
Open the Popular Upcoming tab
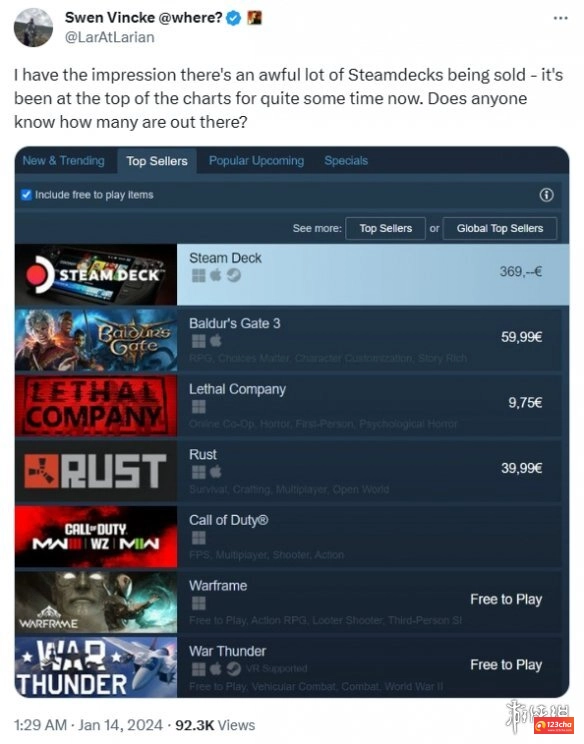pos(256,161)
